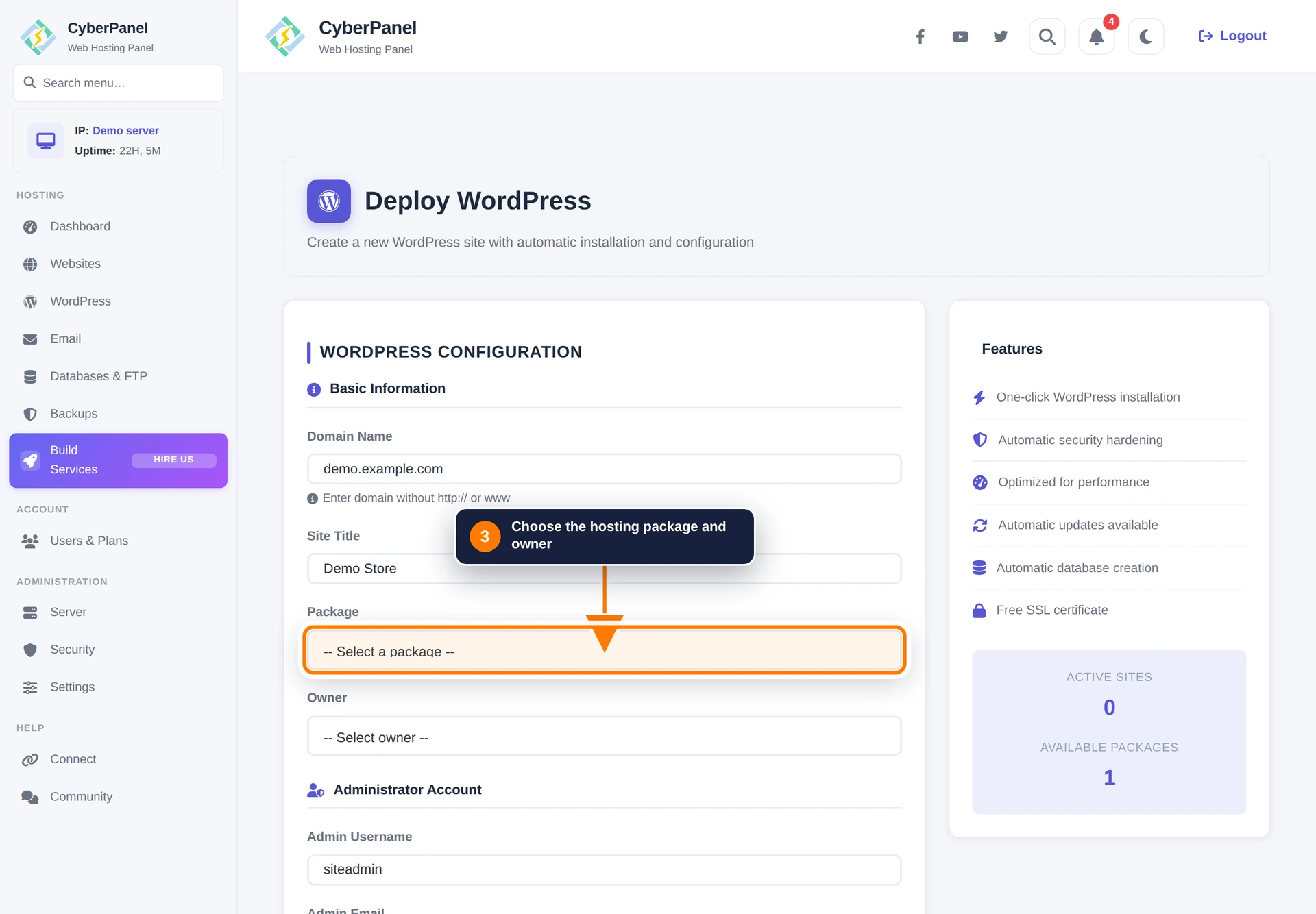The width and height of the screenshot is (1316, 914).
Task: Click into the Site Title field
Action: click(604, 569)
